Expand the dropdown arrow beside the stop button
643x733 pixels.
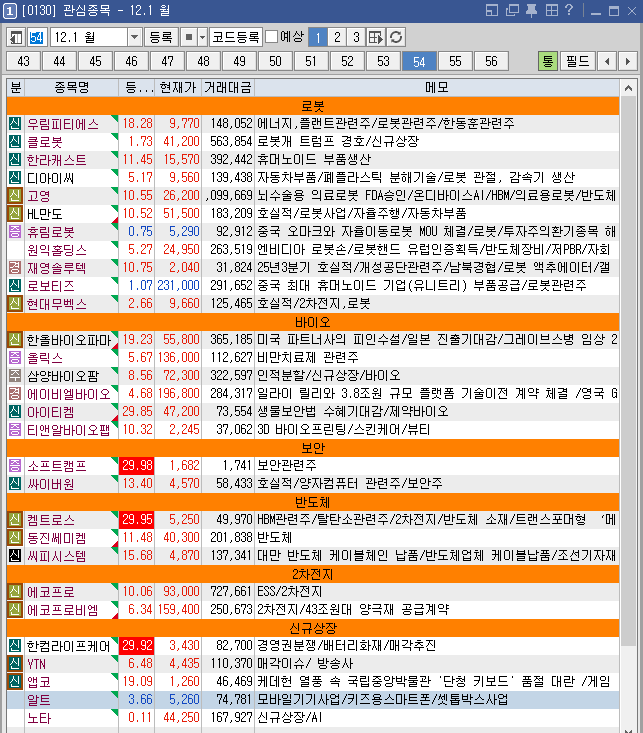[x=202, y=37]
